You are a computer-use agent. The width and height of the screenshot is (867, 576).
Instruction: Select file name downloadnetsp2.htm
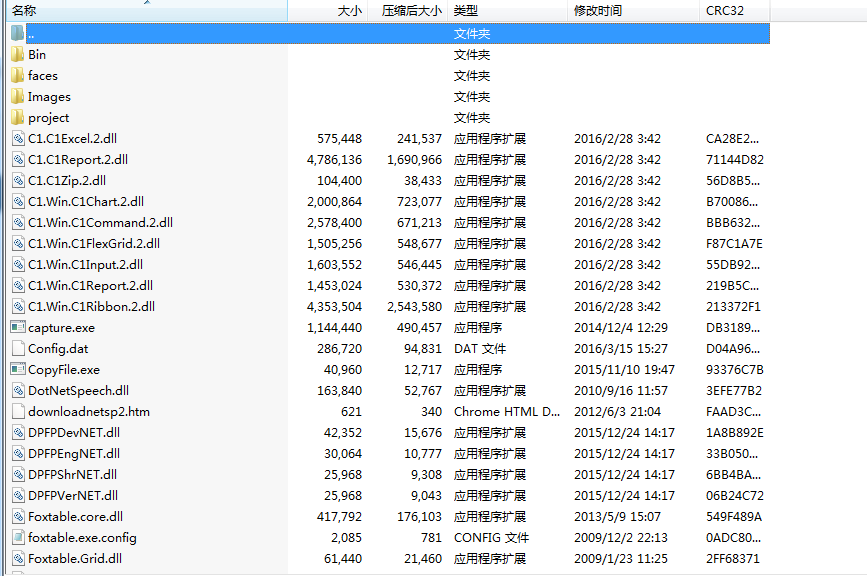[x=89, y=412]
